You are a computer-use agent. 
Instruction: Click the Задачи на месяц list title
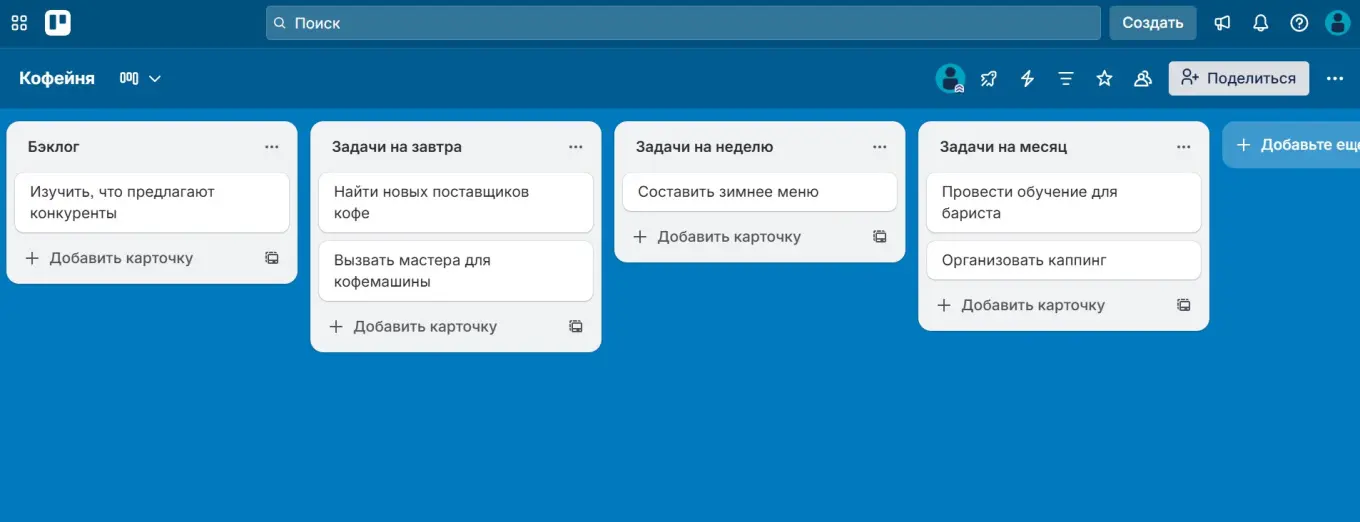click(1003, 146)
